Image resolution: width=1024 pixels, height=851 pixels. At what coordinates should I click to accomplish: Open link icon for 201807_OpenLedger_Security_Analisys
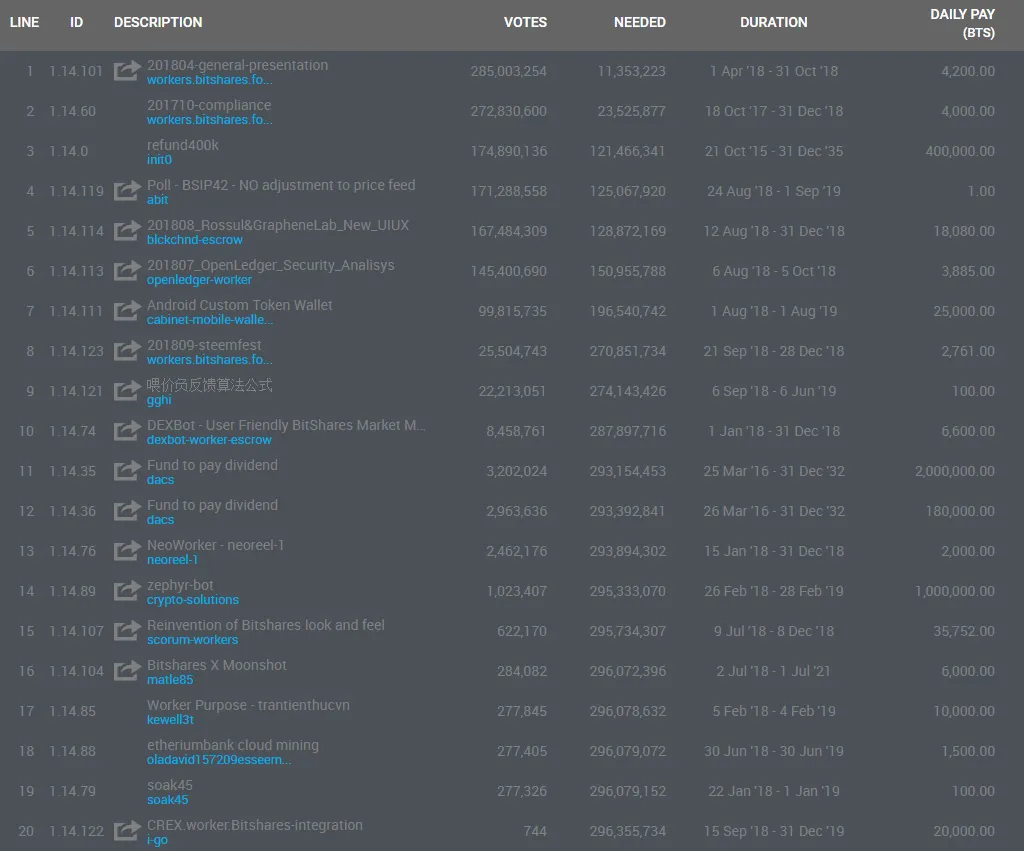click(127, 270)
